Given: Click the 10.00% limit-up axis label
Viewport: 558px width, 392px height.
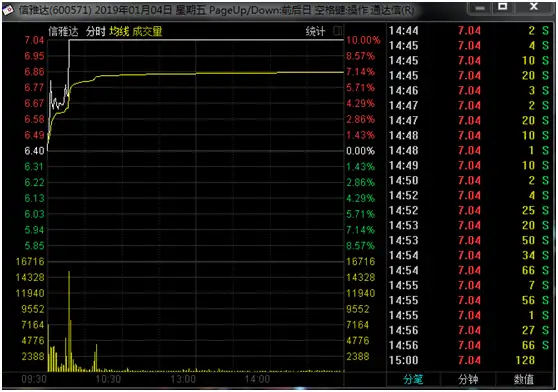Looking at the screenshot, I should [363, 40].
